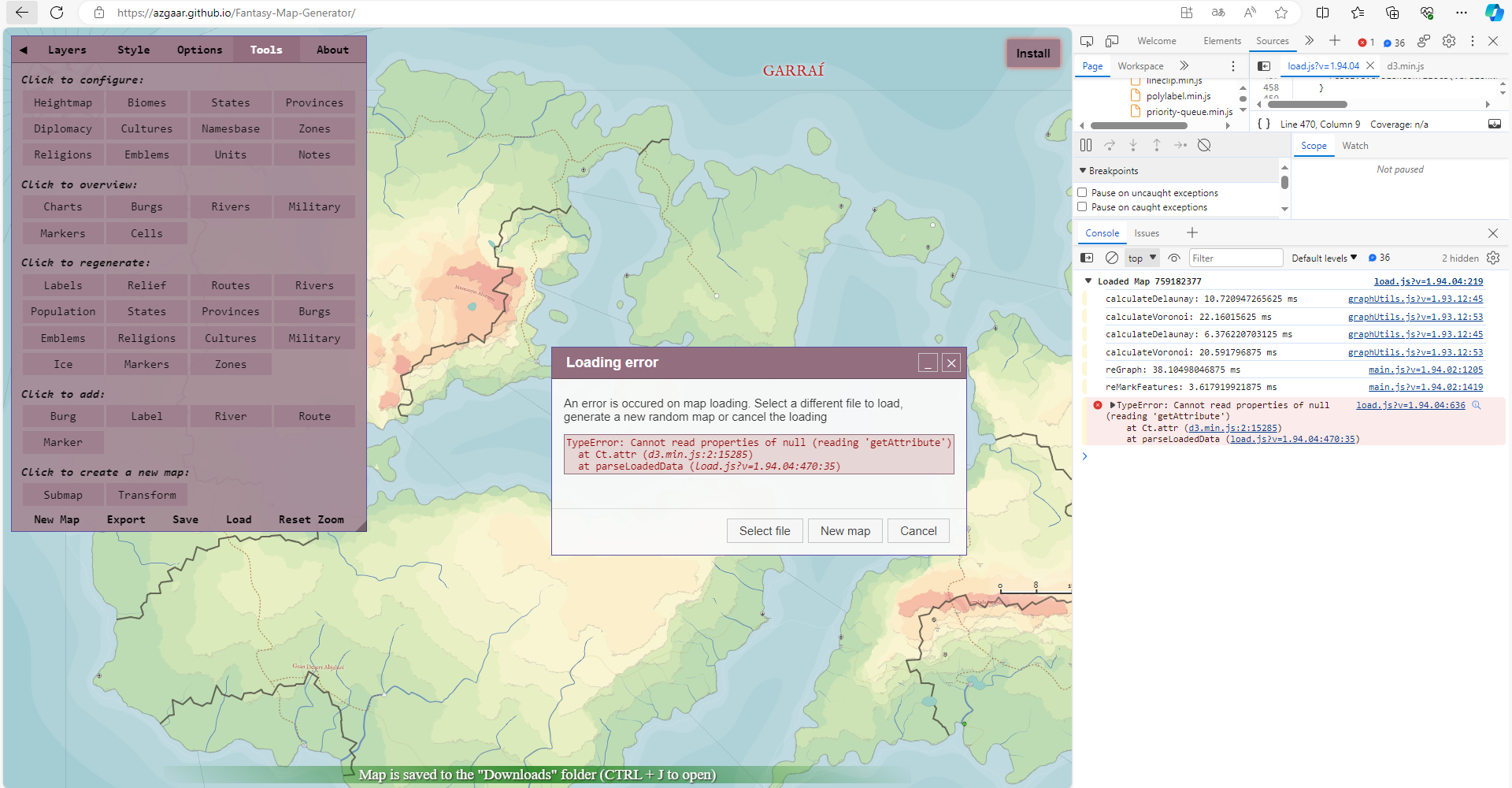This screenshot has width=1512, height=788.
Task: Switch to the Tools tab
Action: pyautogui.click(x=265, y=49)
